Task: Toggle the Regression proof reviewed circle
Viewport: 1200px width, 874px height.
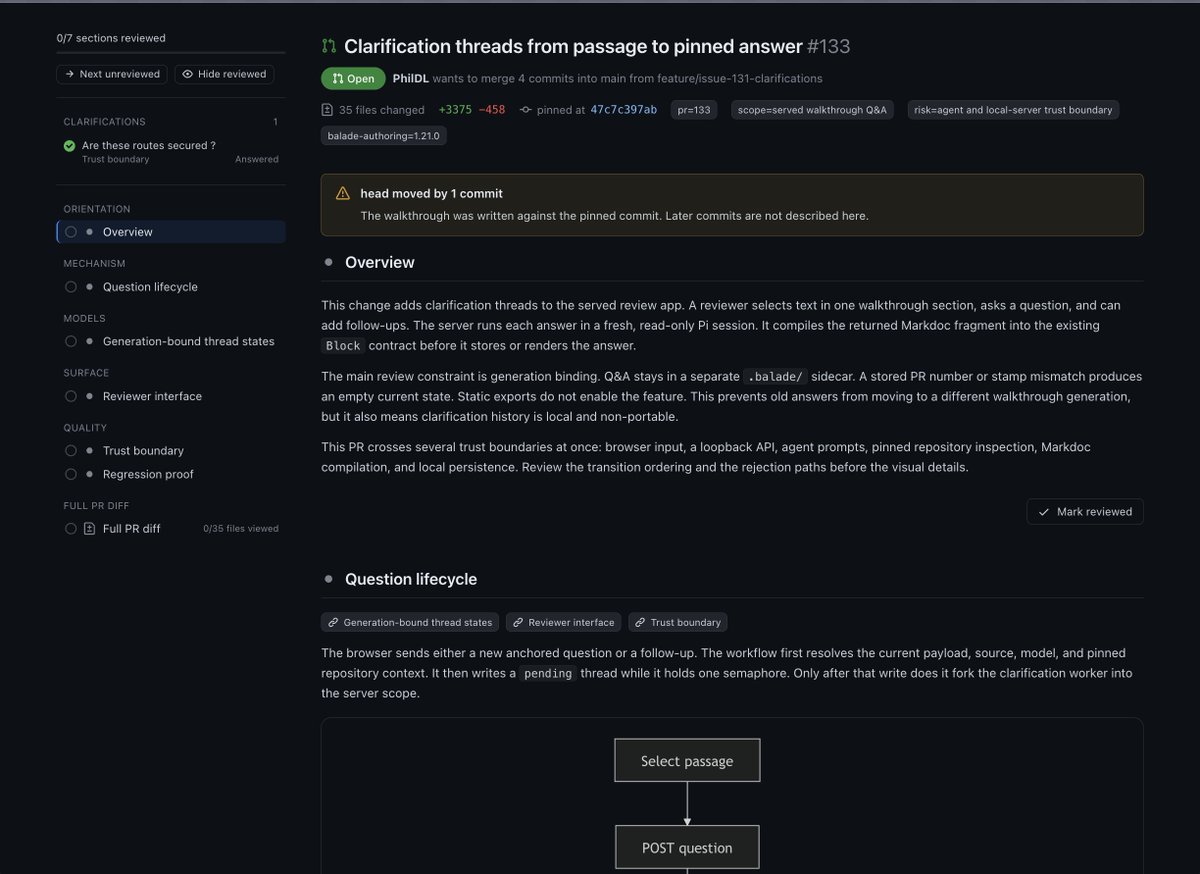Action: [x=71, y=474]
